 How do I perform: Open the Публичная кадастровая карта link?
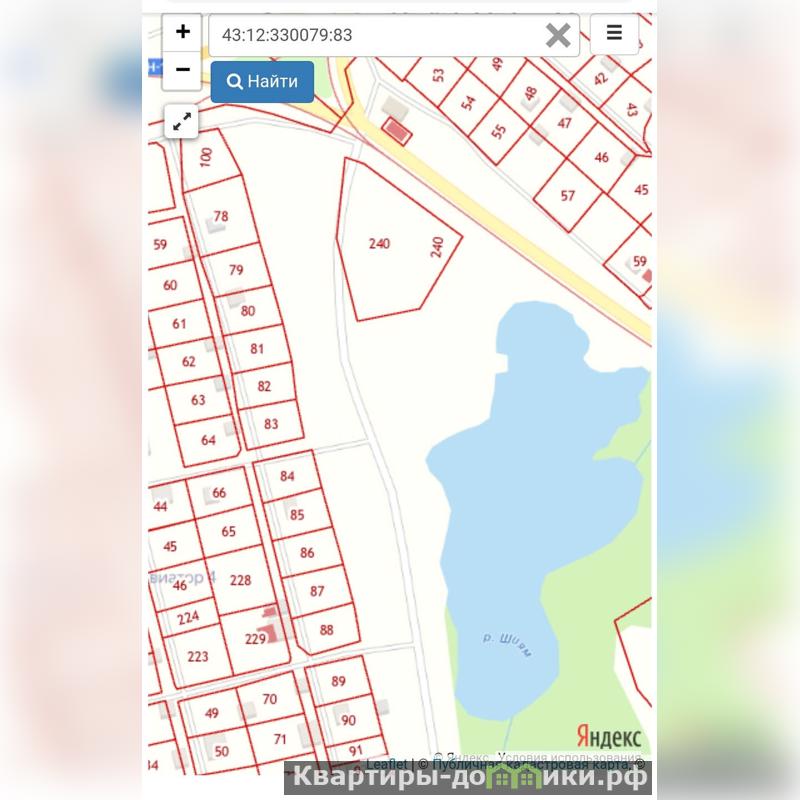tap(531, 764)
